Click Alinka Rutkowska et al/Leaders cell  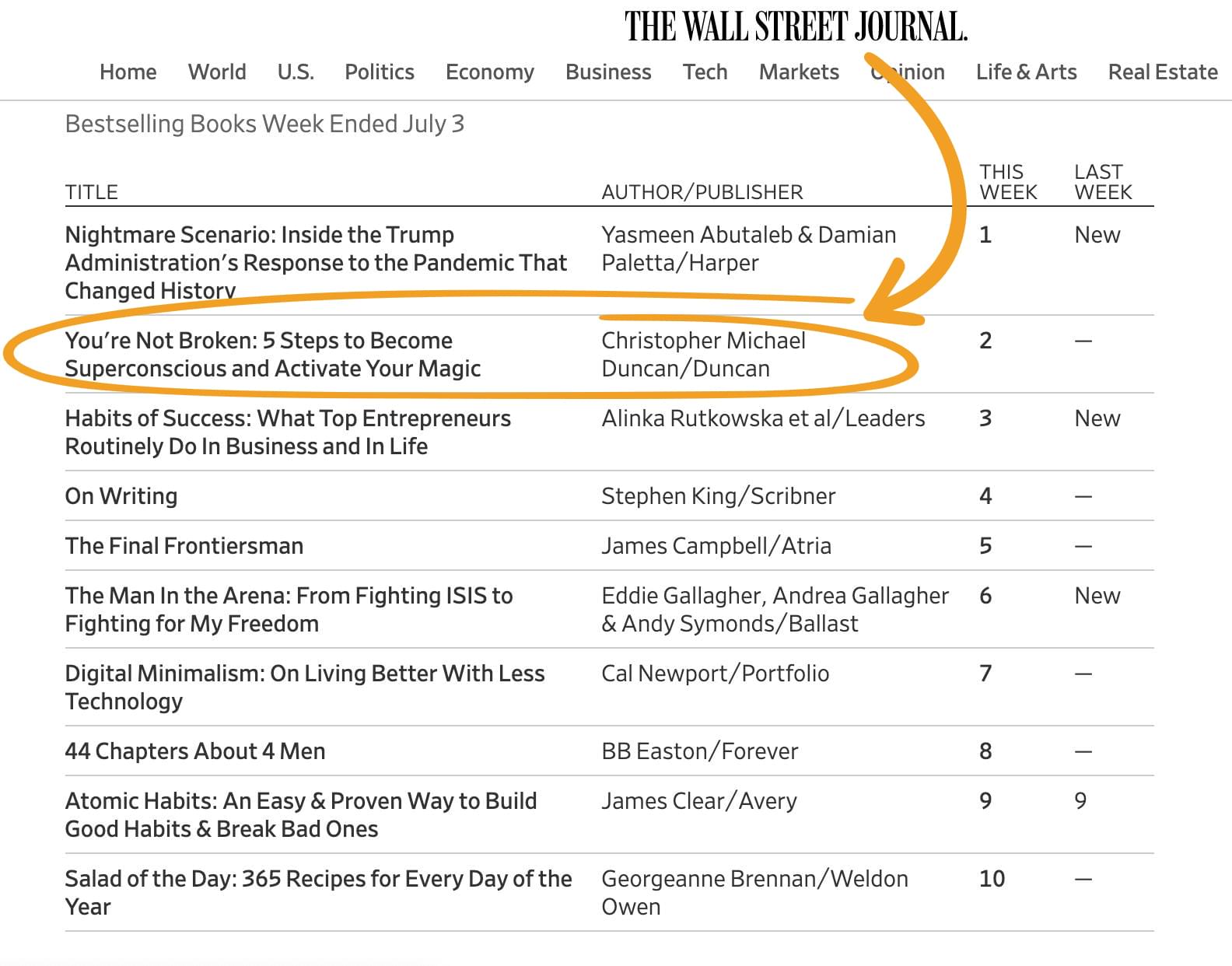point(763,418)
